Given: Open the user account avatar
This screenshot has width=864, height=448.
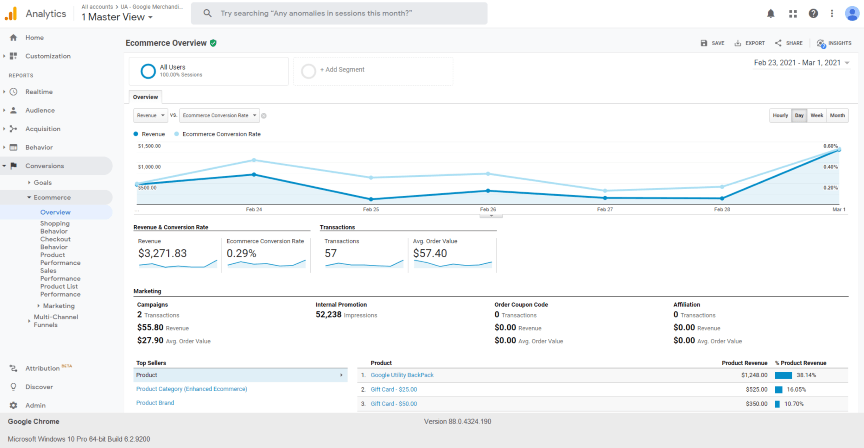Looking at the screenshot, I should point(852,14).
